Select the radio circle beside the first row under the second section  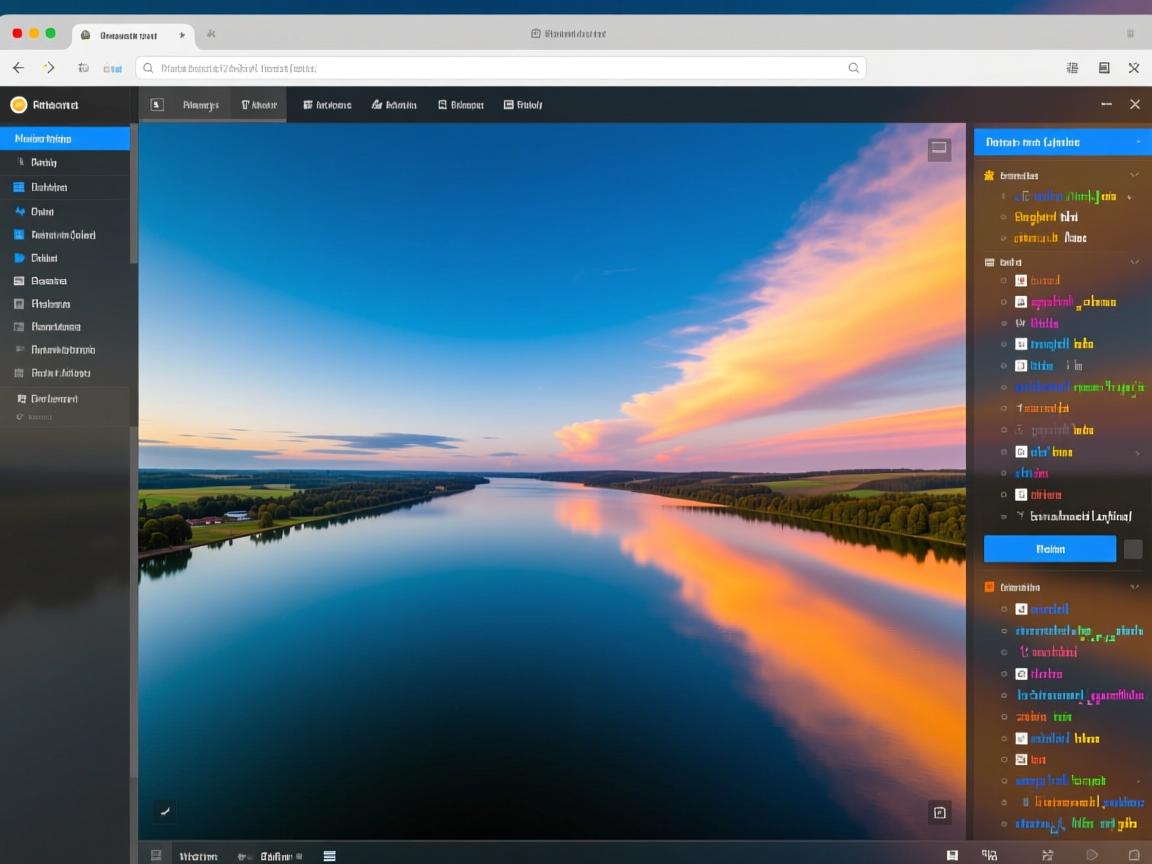[x=1004, y=281]
